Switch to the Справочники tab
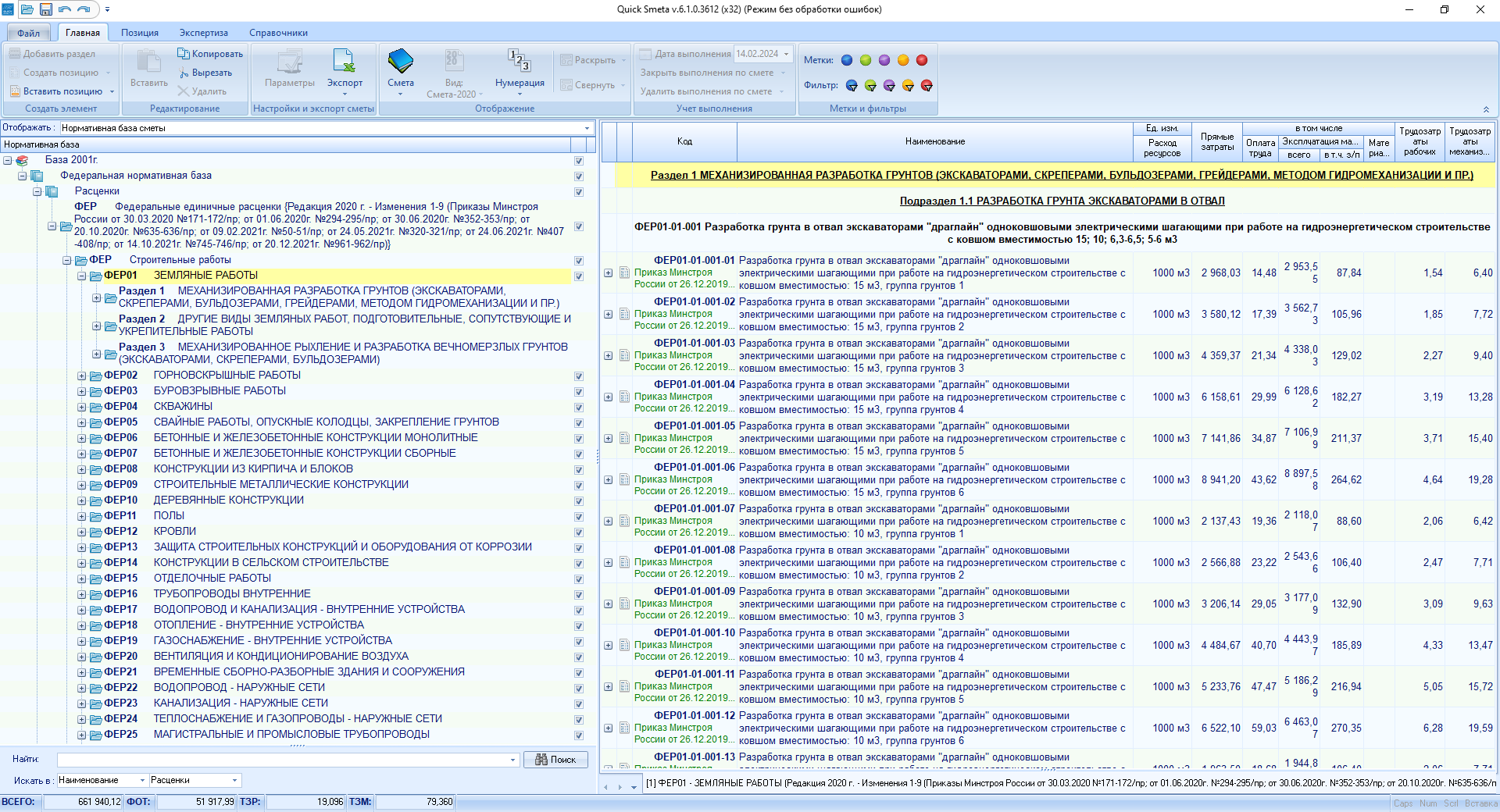This screenshot has width=1500, height=812. 279,33
